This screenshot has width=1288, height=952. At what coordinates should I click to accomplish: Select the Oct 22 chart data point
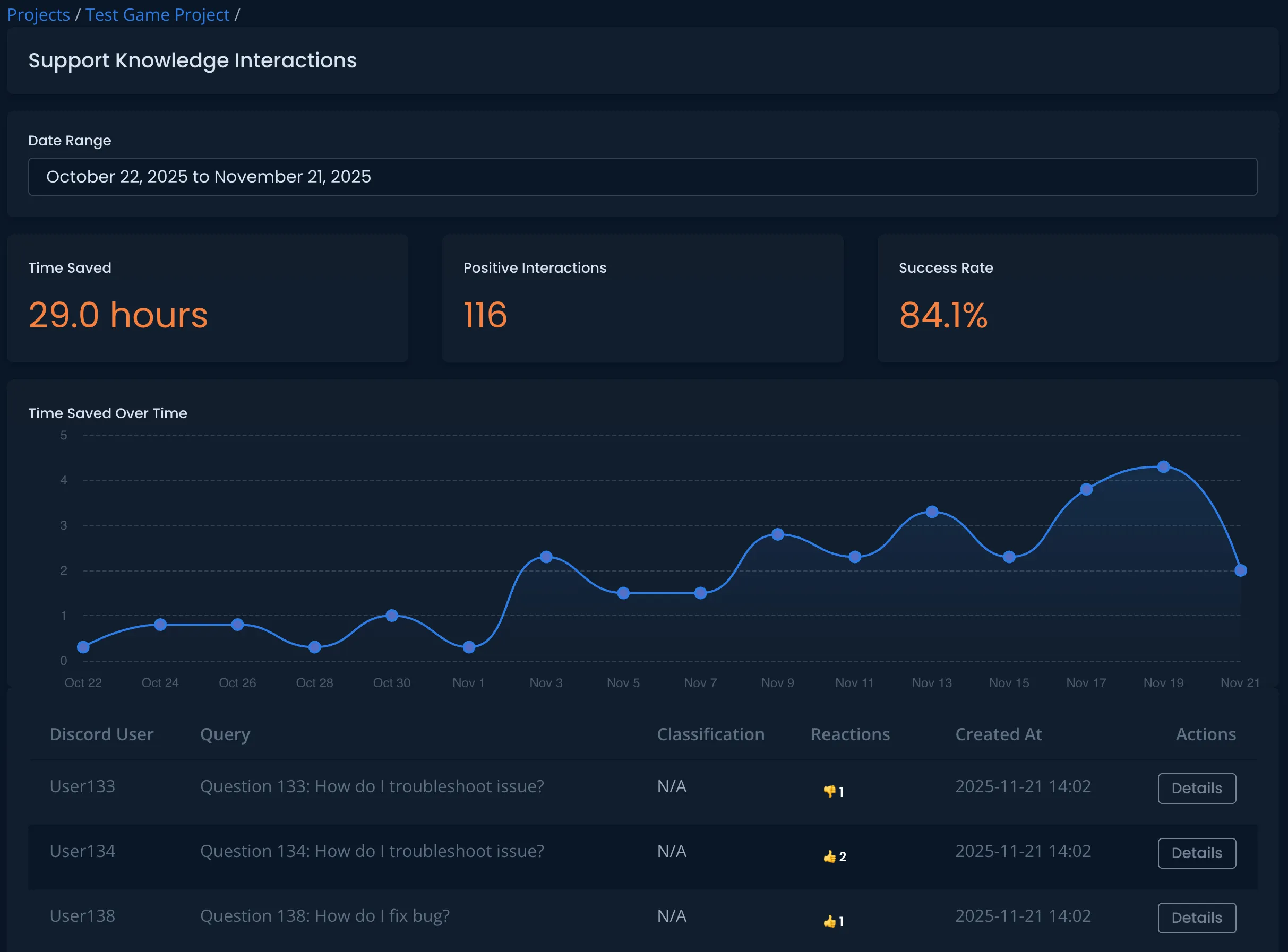[83, 646]
